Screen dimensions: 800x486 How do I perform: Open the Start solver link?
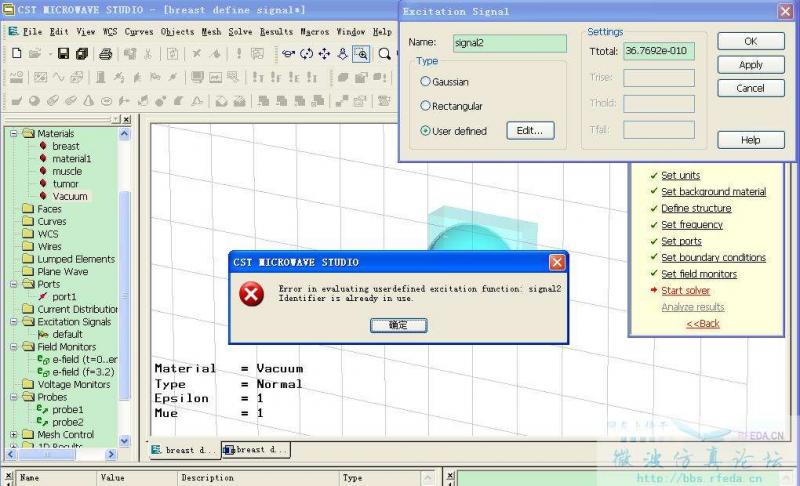pos(685,291)
